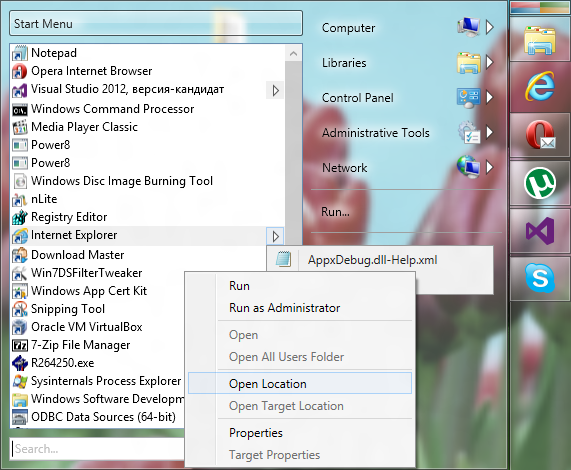Viewport: 571px width, 470px height.
Task: Click the Registry Editor program icon
Action: pyautogui.click(x=20, y=217)
